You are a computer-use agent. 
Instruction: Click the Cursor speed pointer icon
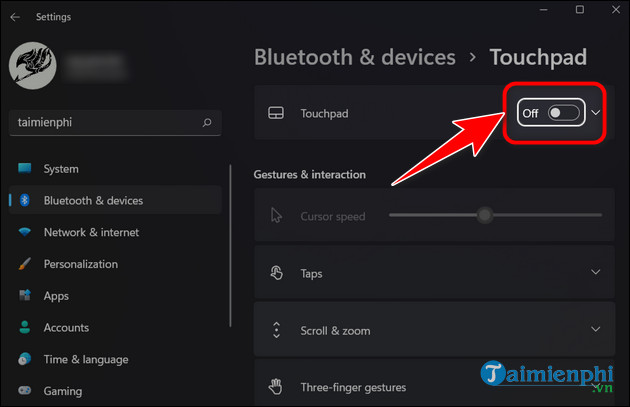tap(276, 215)
